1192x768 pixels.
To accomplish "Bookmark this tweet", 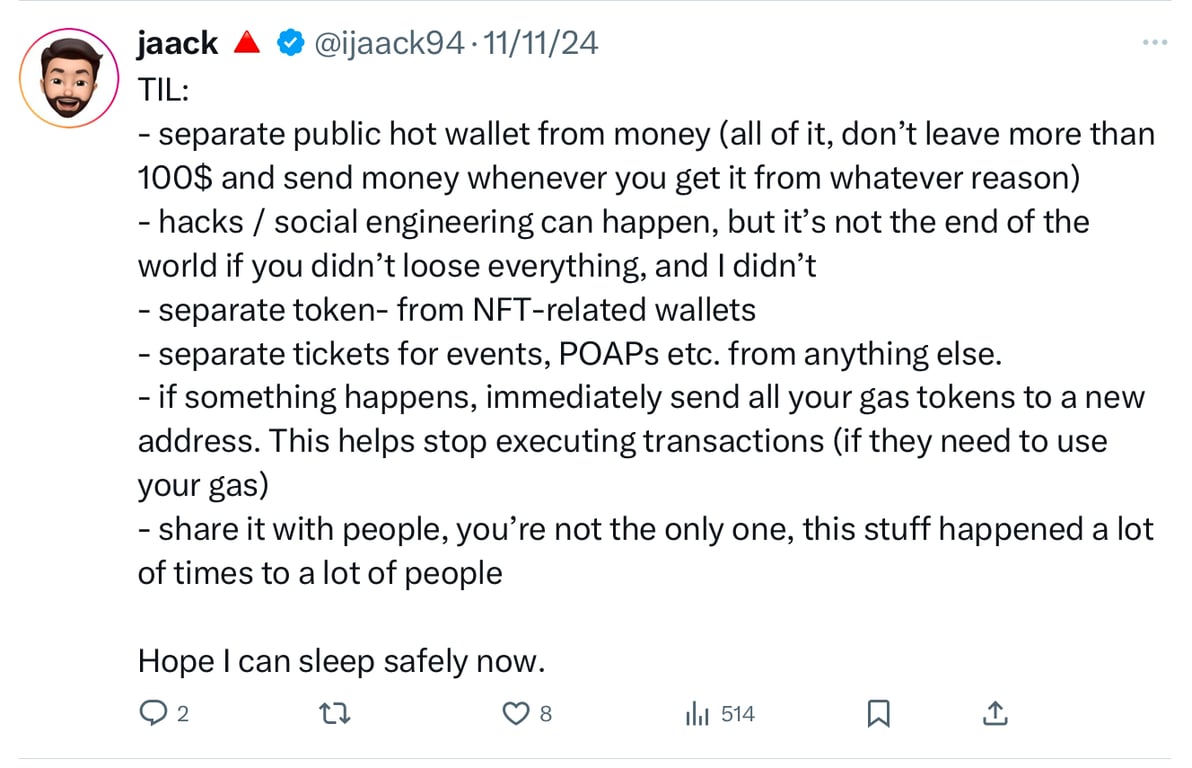I will coord(878,713).
